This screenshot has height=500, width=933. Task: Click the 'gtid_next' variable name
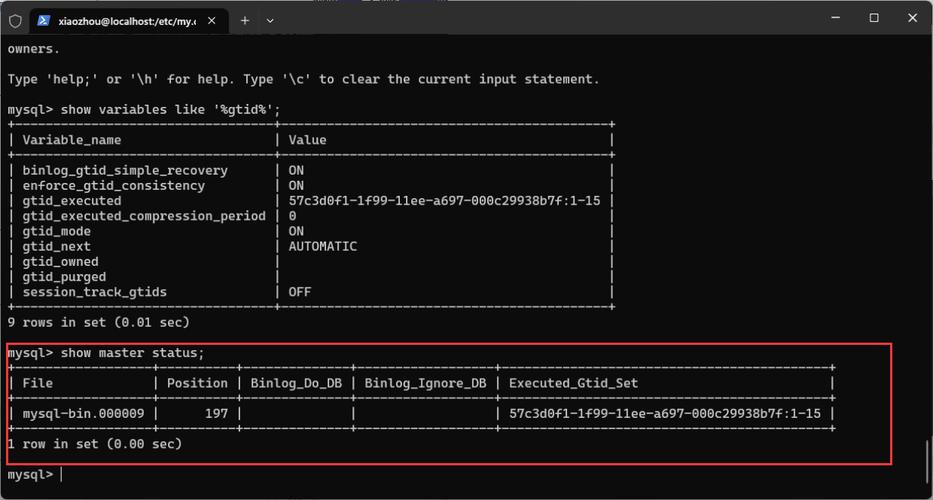57,246
